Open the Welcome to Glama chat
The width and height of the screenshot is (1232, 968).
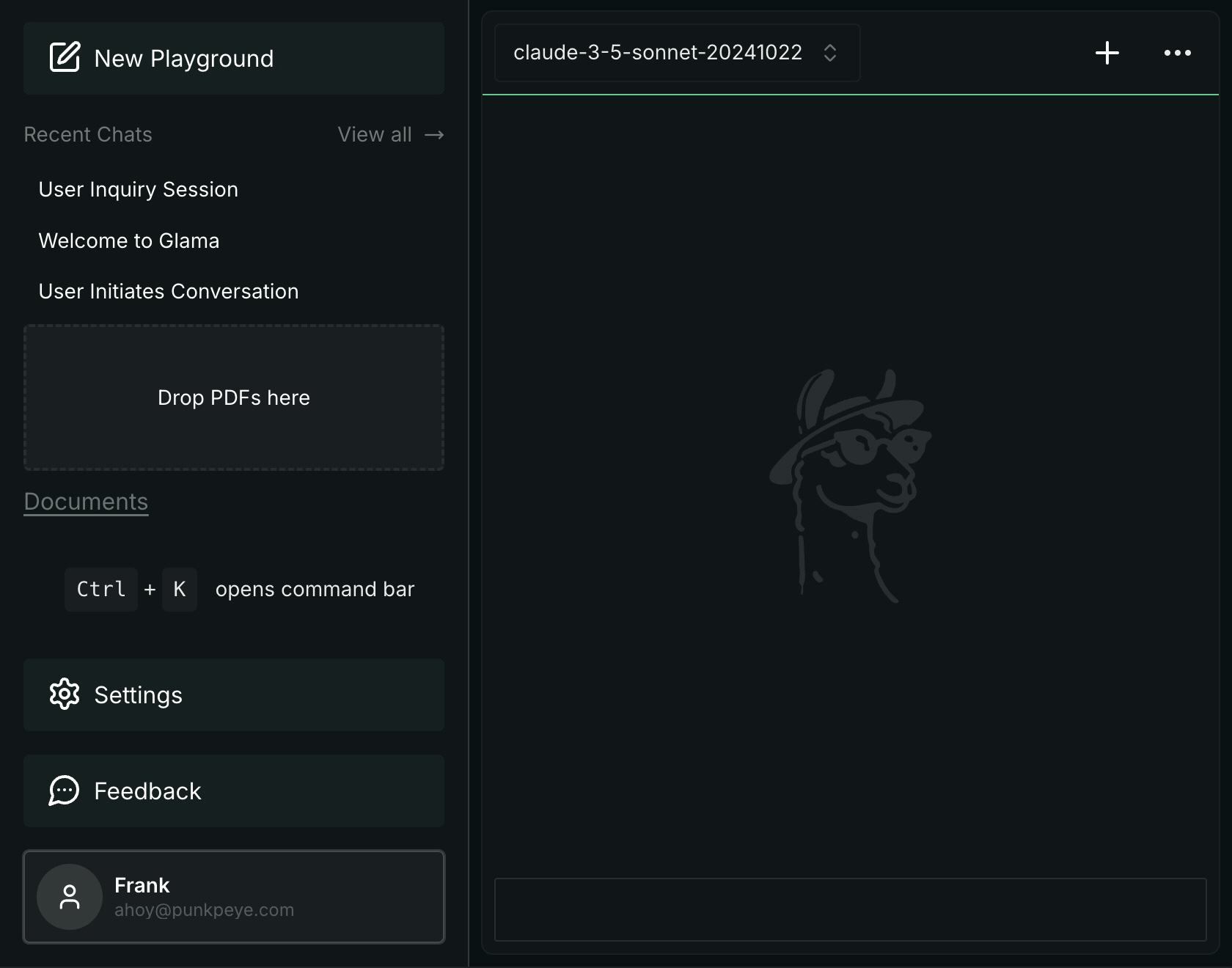click(x=129, y=241)
